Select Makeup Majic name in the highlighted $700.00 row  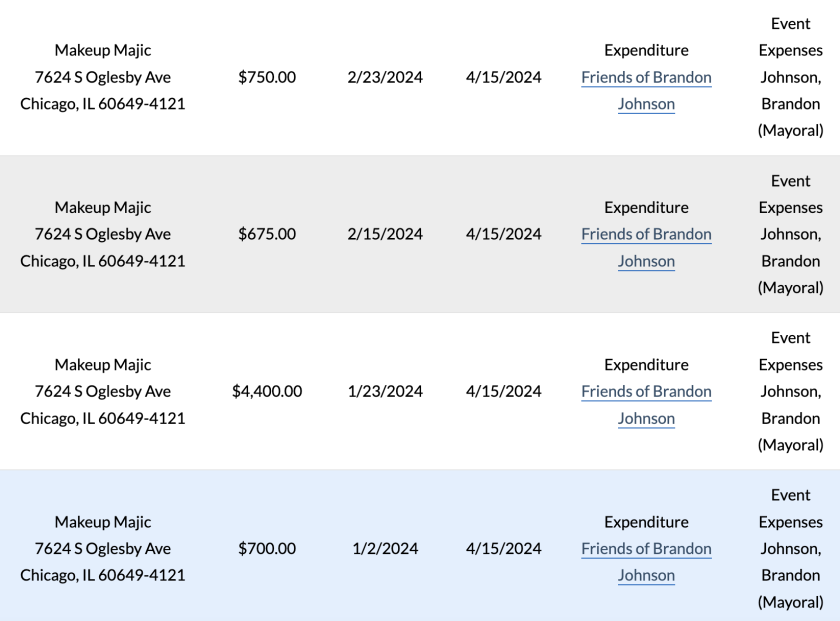click(103, 521)
